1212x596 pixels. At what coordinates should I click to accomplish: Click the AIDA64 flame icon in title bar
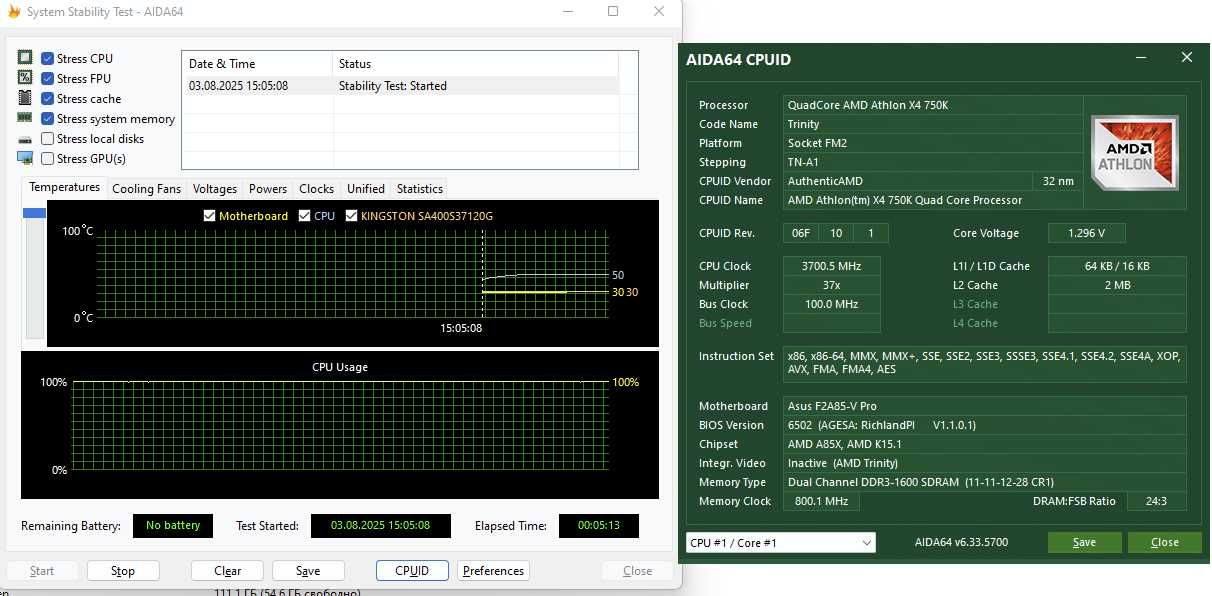click(x=13, y=12)
